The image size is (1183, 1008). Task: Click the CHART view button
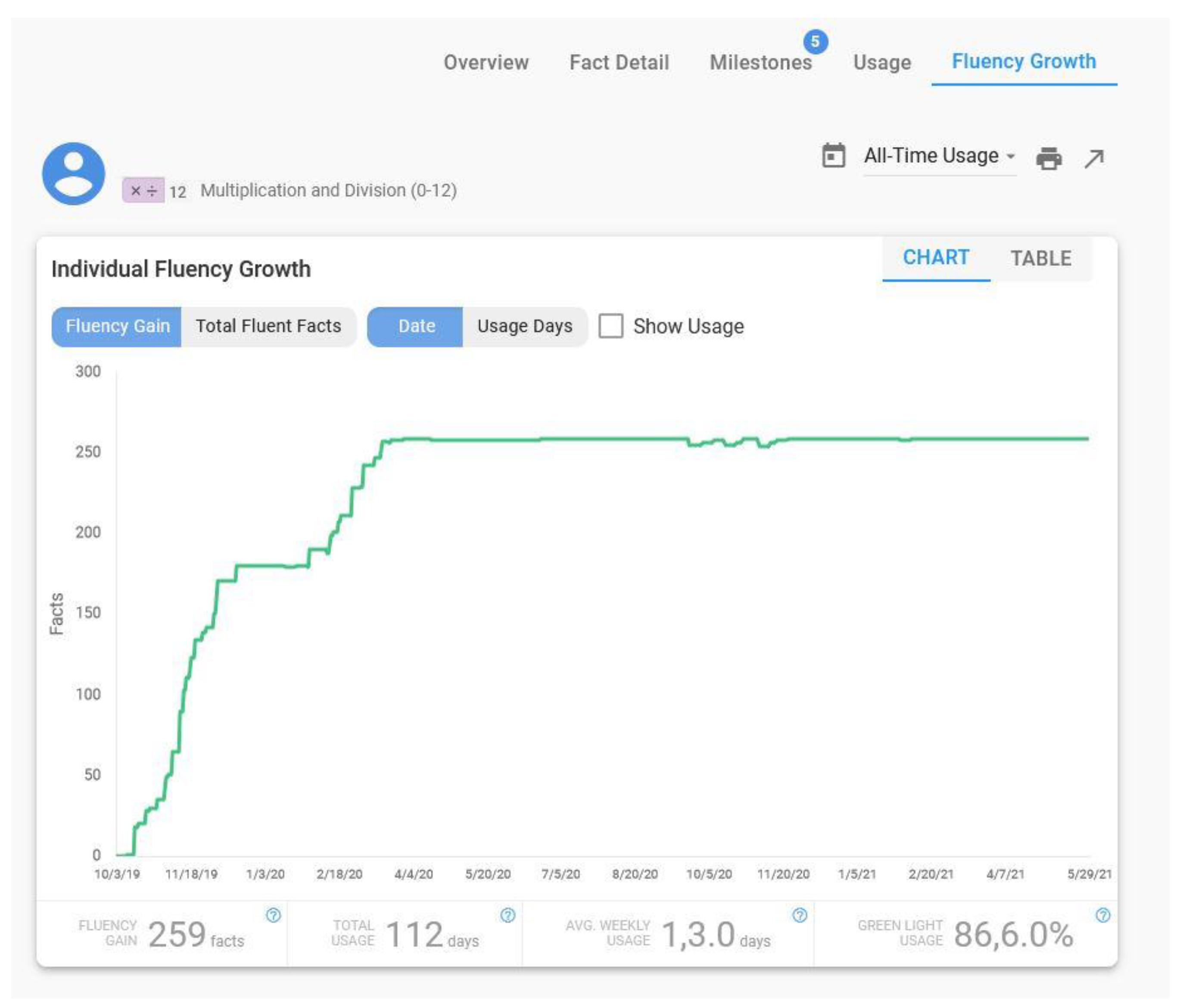(935, 258)
